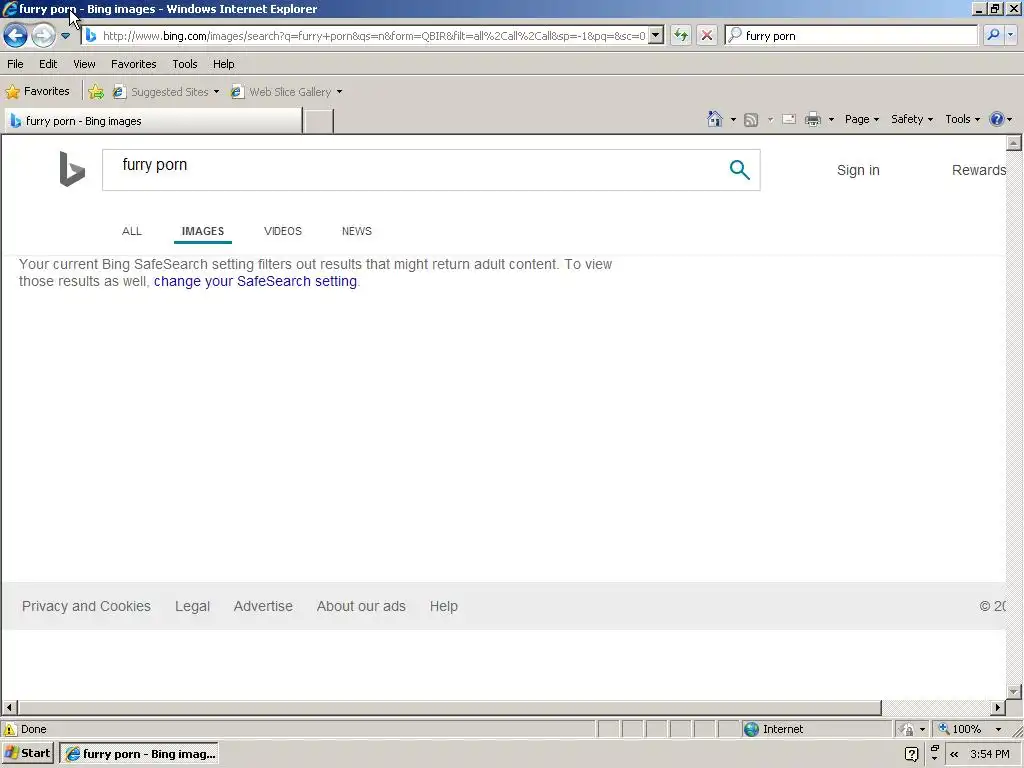This screenshot has width=1024, height=768.
Task: Click change your SafeSearch setting link
Action: tap(255, 281)
